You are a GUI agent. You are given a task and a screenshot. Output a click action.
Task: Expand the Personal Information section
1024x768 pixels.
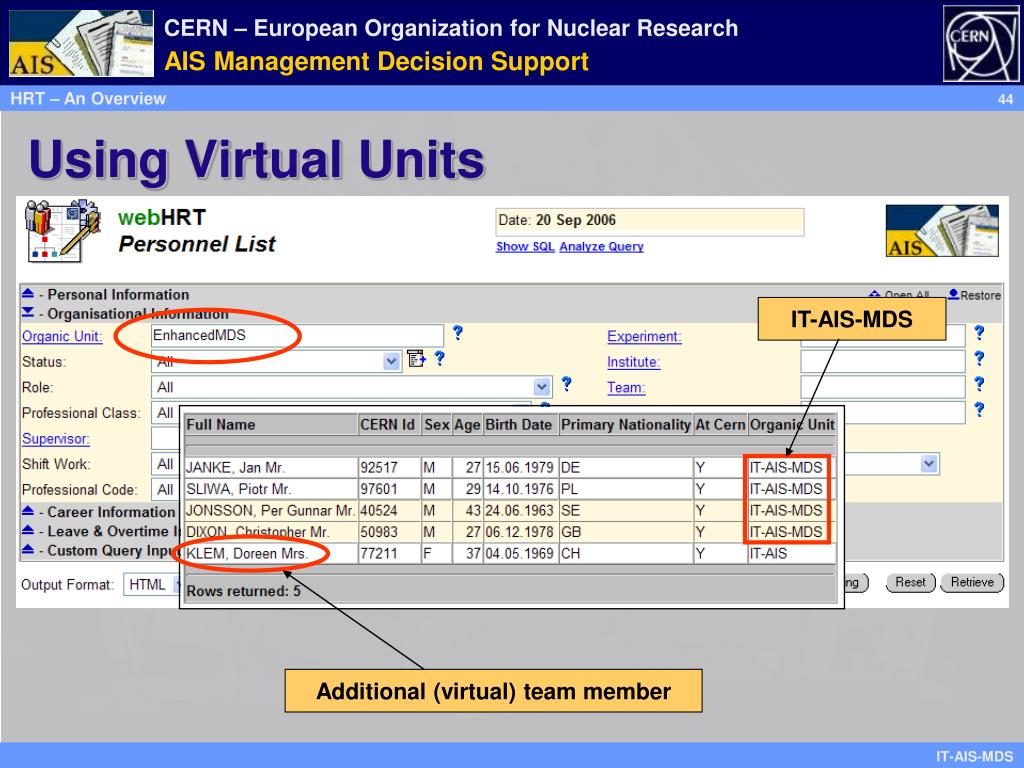click(28, 293)
